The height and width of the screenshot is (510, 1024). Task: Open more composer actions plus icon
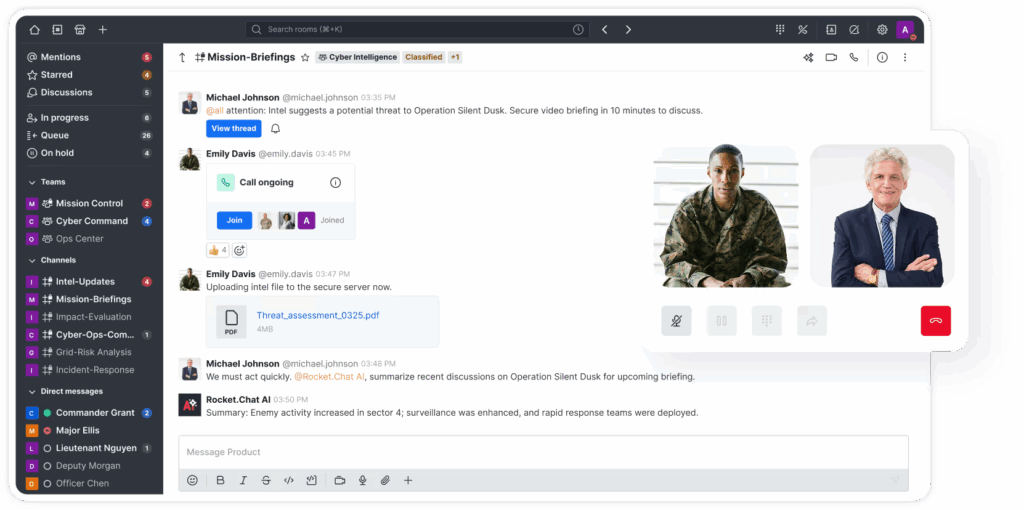click(x=408, y=480)
